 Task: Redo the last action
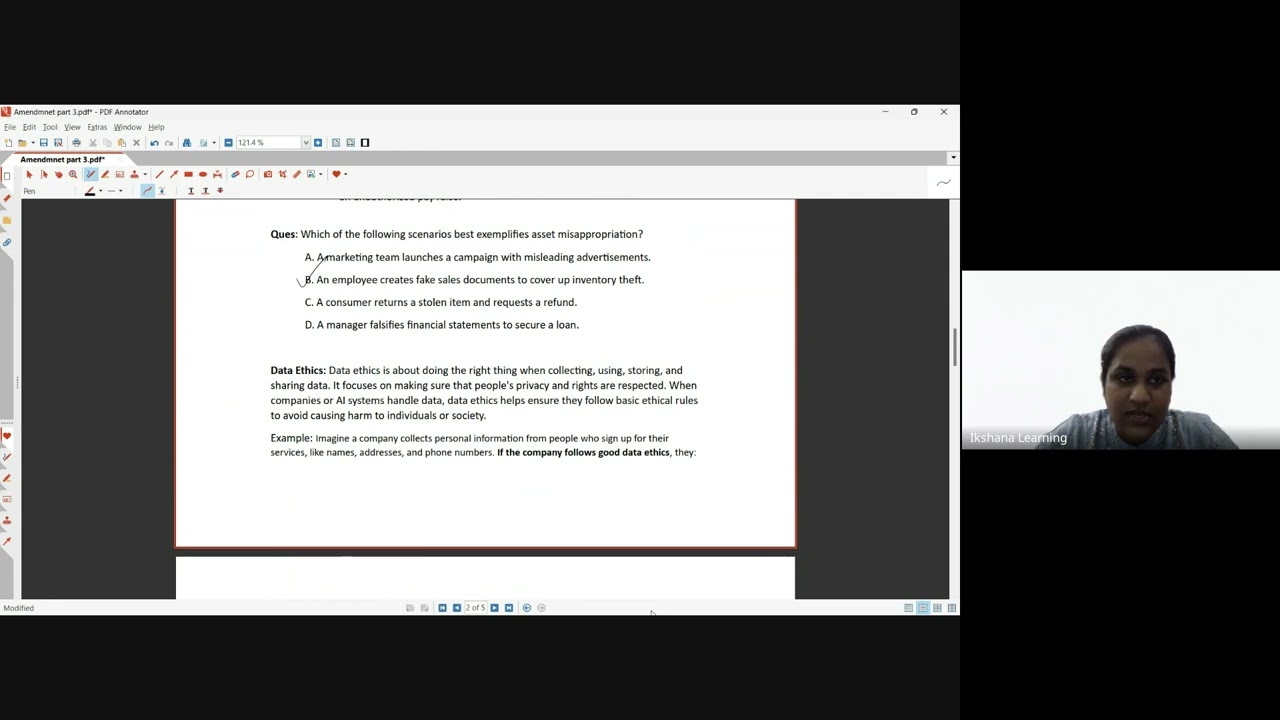coord(169,142)
